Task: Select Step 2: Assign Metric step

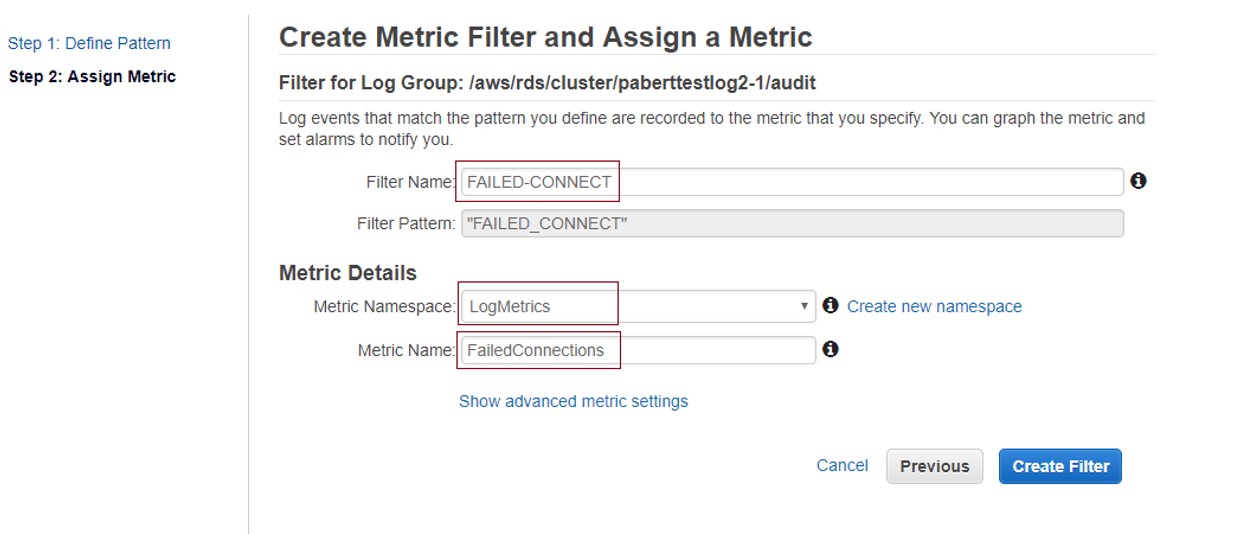Action: tap(92, 76)
